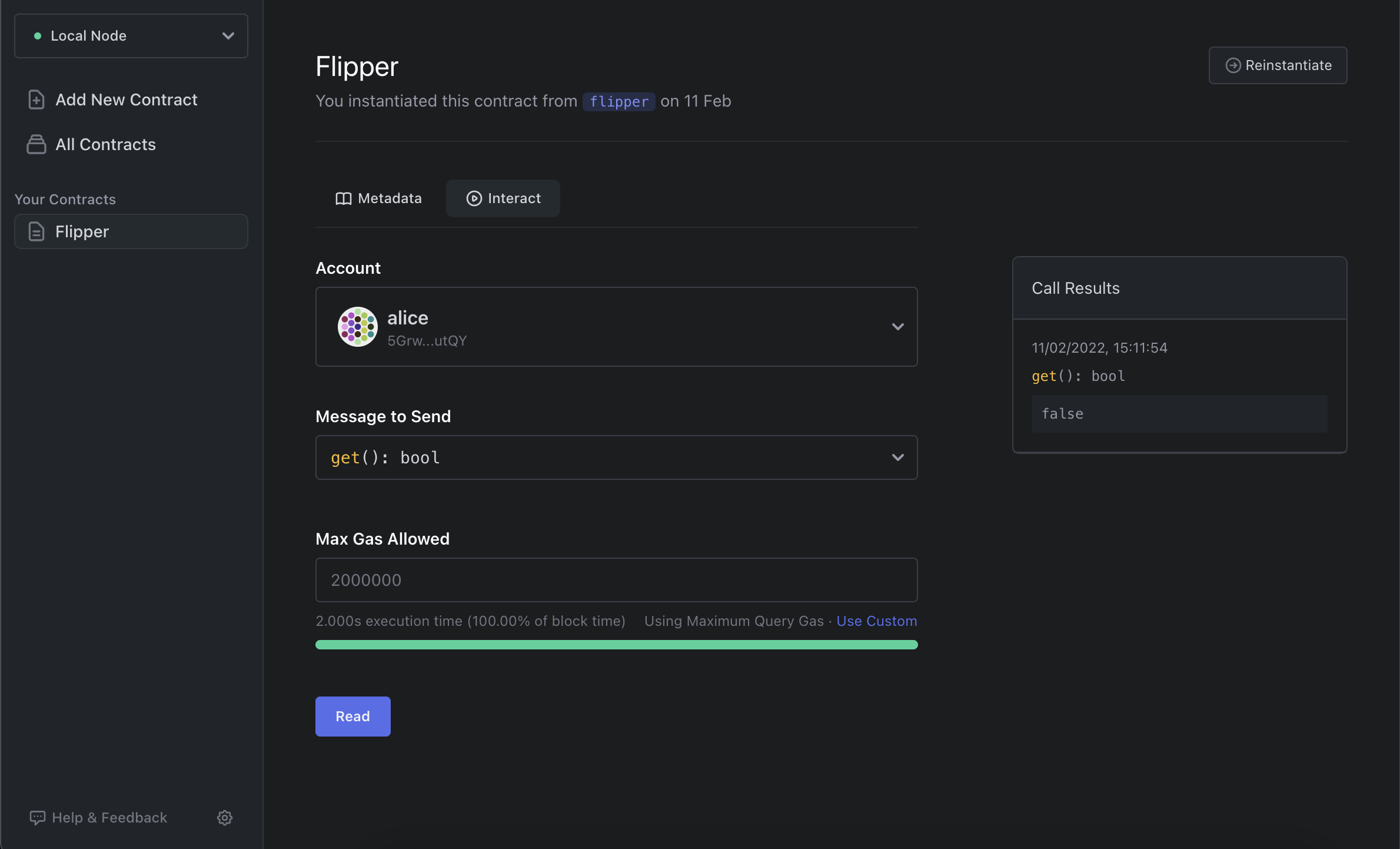This screenshot has width=1400, height=849.
Task: Click the Reinstantiate contract icon
Action: [x=1232, y=65]
